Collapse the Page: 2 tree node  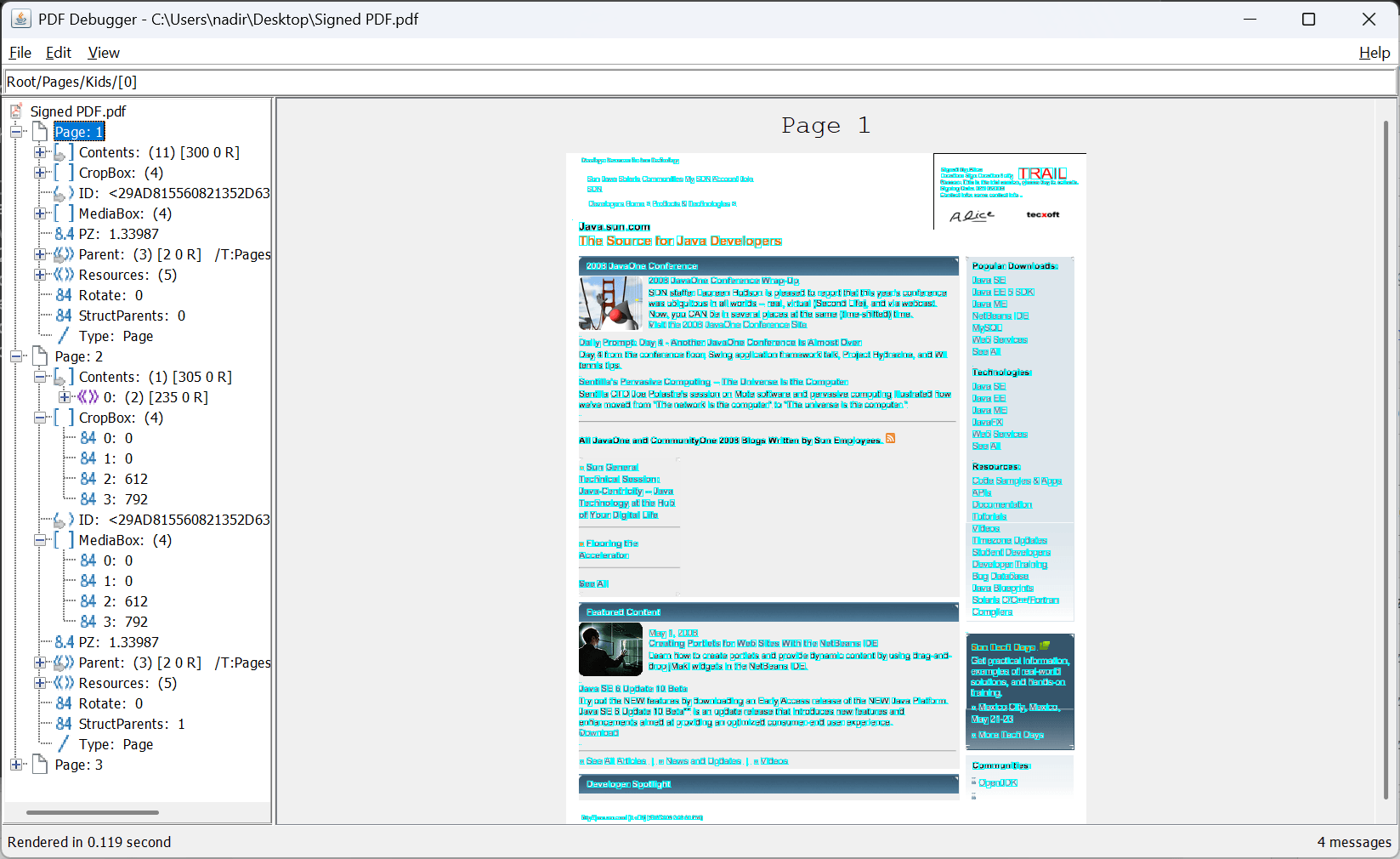click(16, 356)
